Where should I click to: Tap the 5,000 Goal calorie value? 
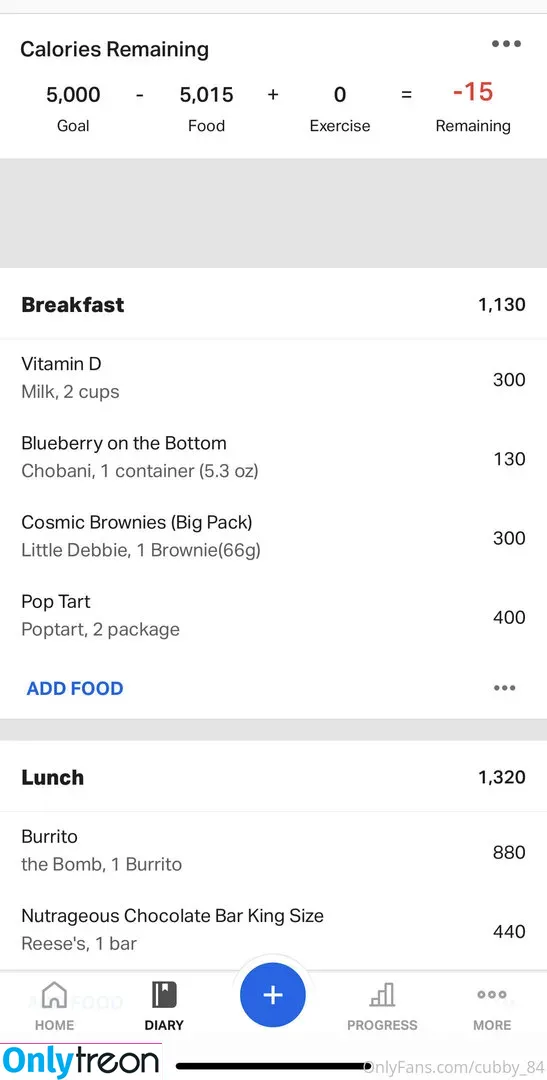coord(73,94)
